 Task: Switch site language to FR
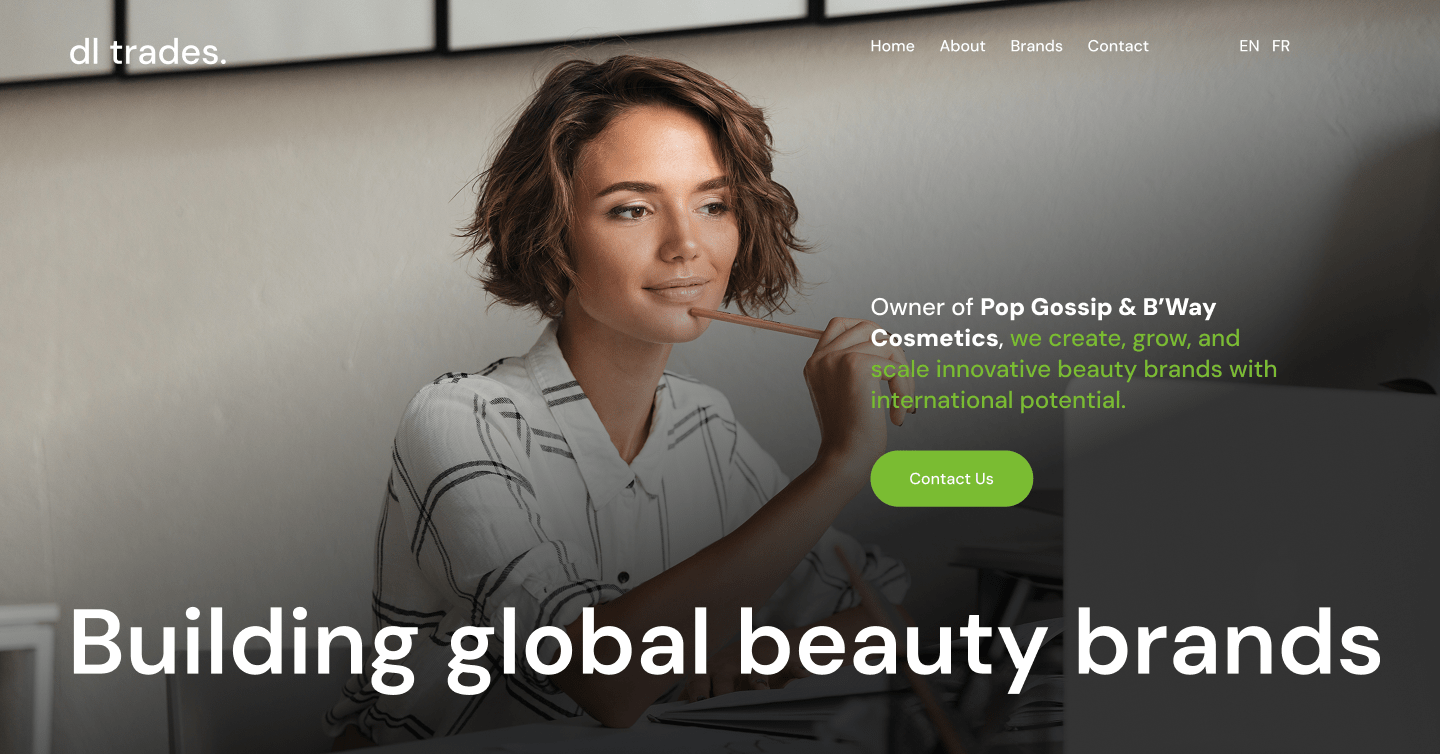pyautogui.click(x=1281, y=46)
